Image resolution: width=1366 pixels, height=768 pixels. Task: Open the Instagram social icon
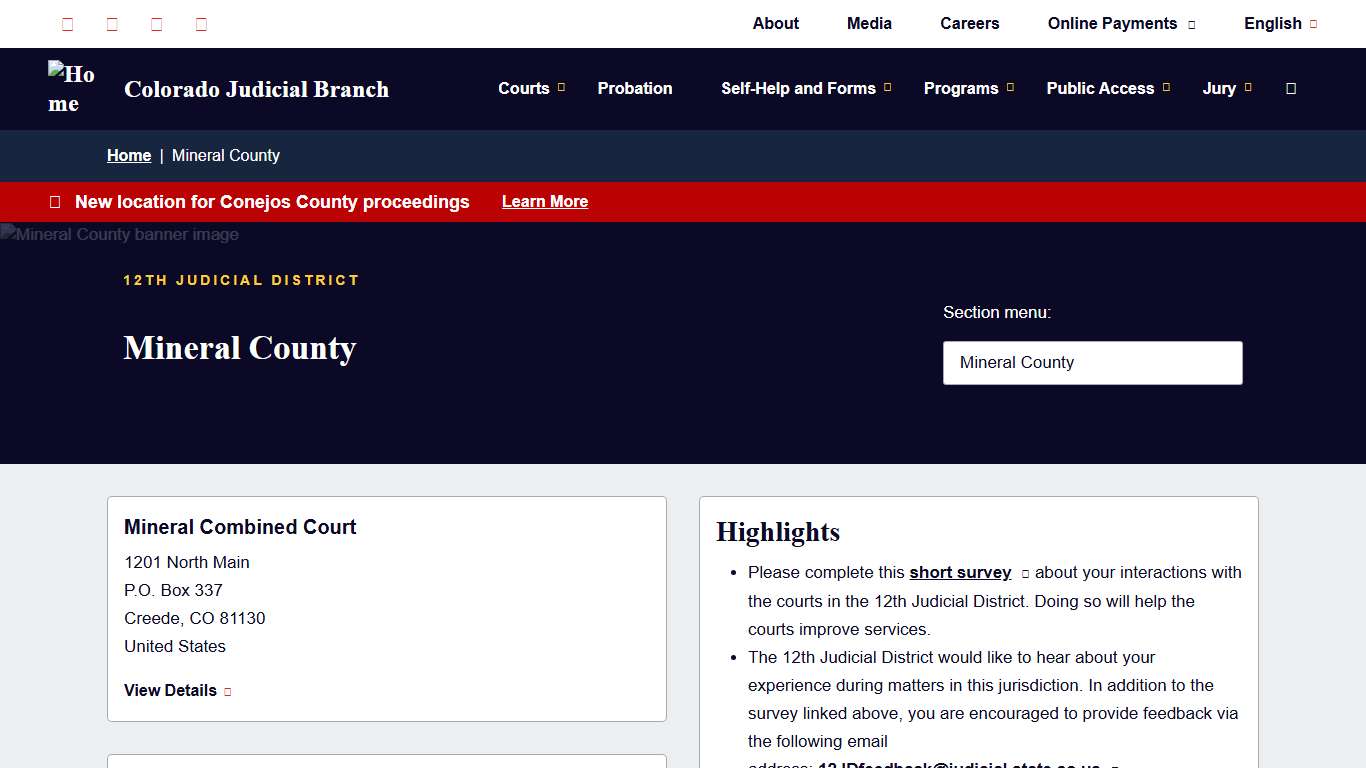coord(200,24)
